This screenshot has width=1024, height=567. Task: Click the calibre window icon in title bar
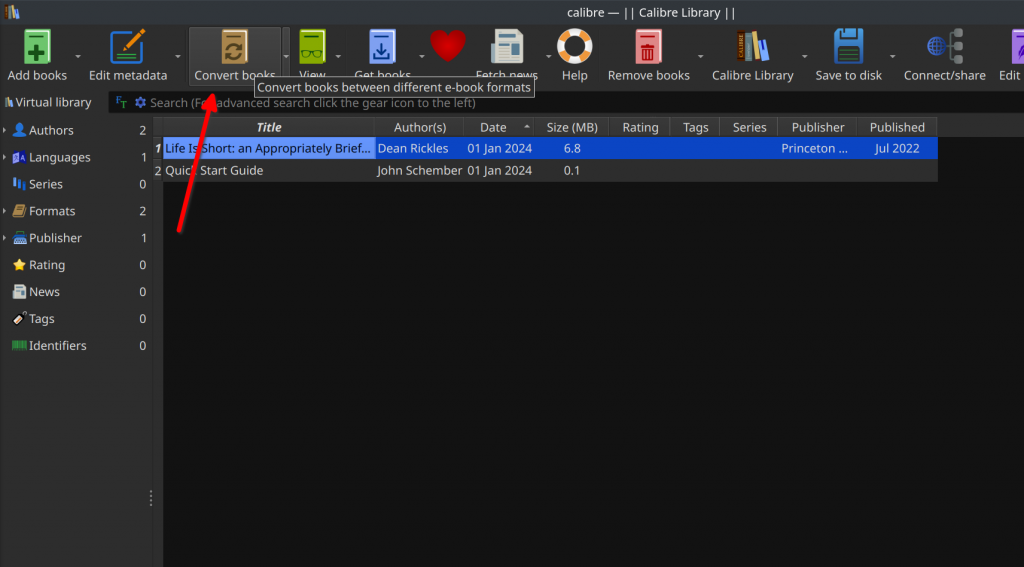click(x=11, y=12)
